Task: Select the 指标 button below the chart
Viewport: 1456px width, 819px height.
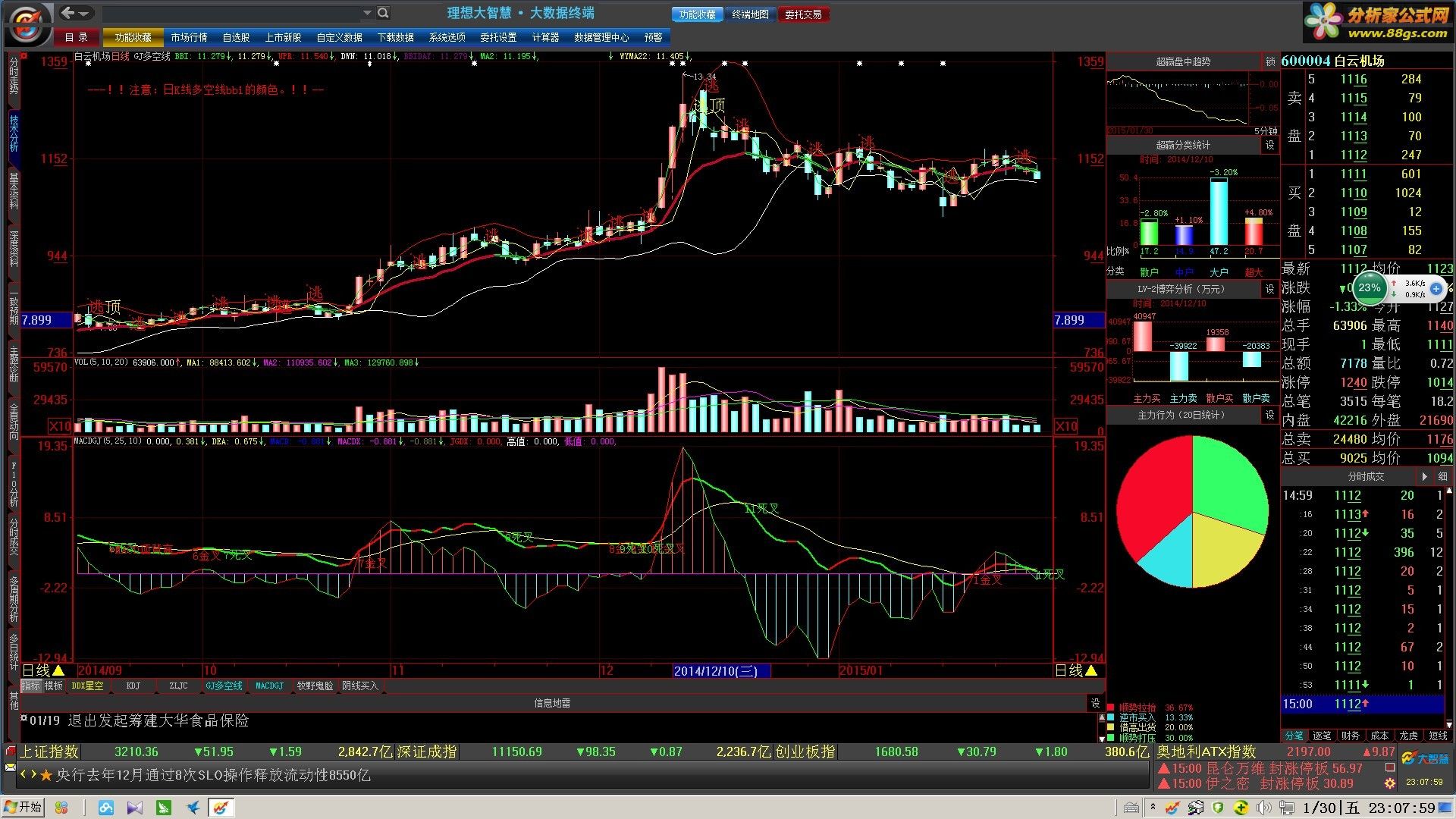Action: tap(31, 686)
